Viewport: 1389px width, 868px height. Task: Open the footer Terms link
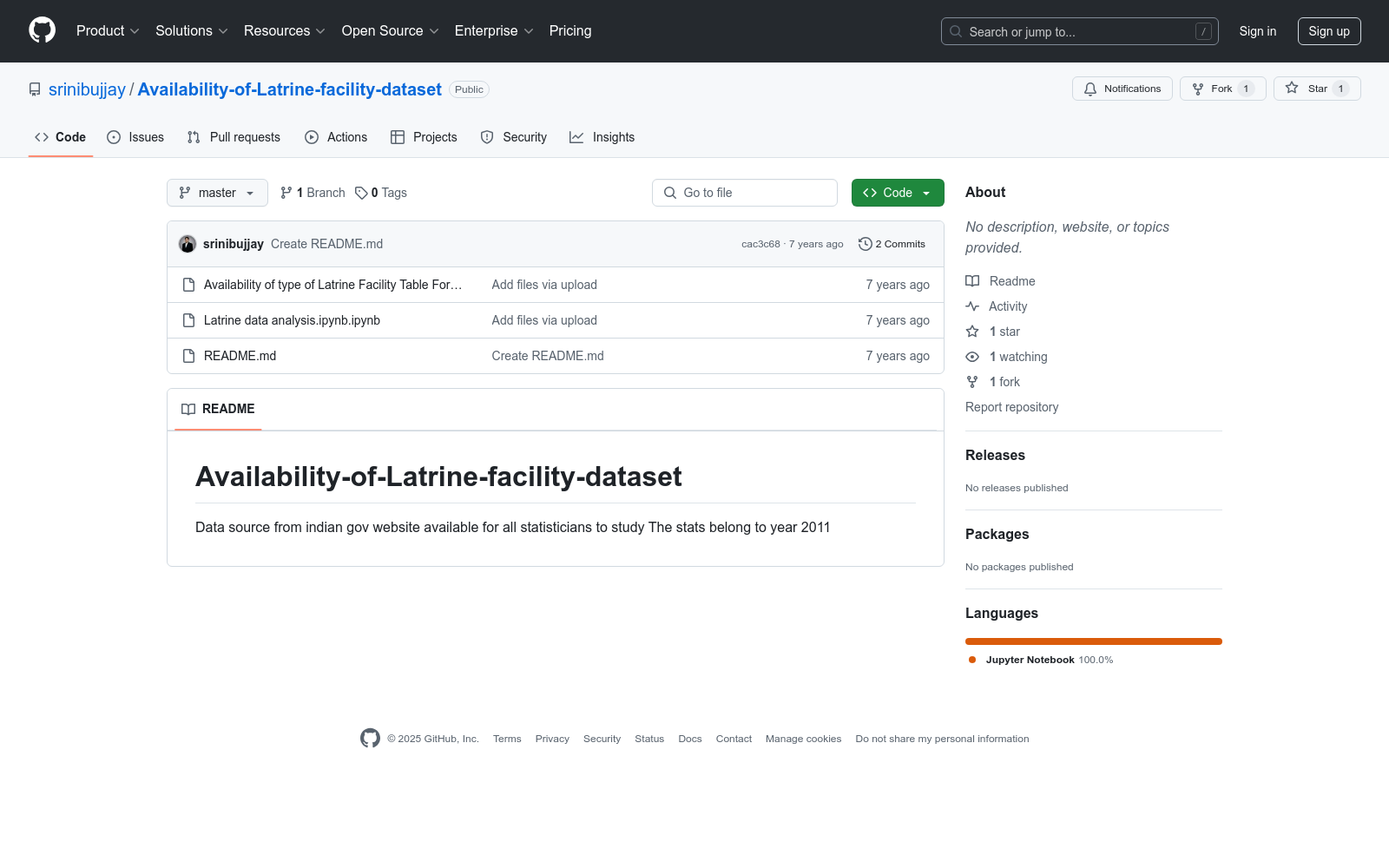(x=507, y=739)
